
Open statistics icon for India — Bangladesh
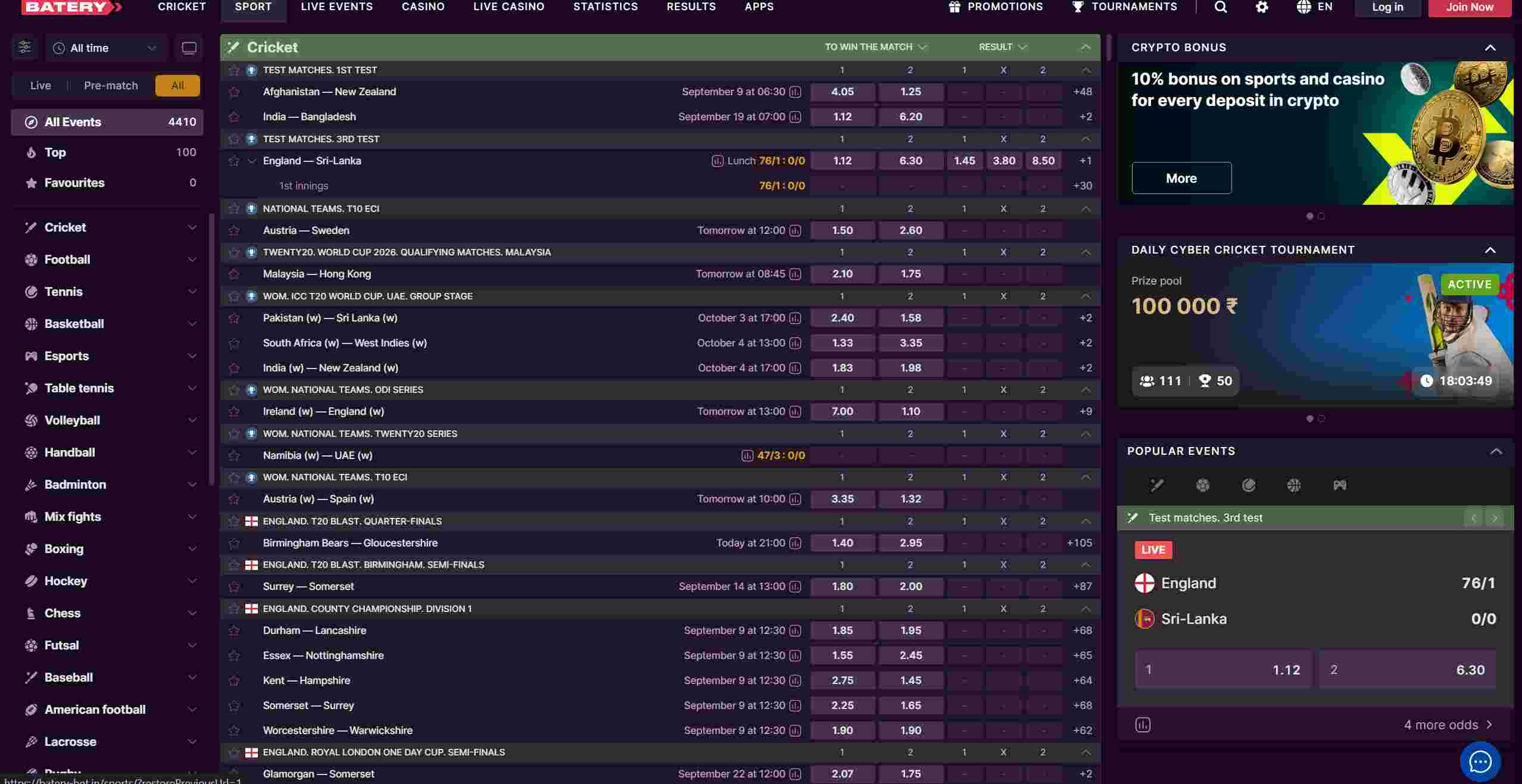pyautogui.click(x=795, y=117)
